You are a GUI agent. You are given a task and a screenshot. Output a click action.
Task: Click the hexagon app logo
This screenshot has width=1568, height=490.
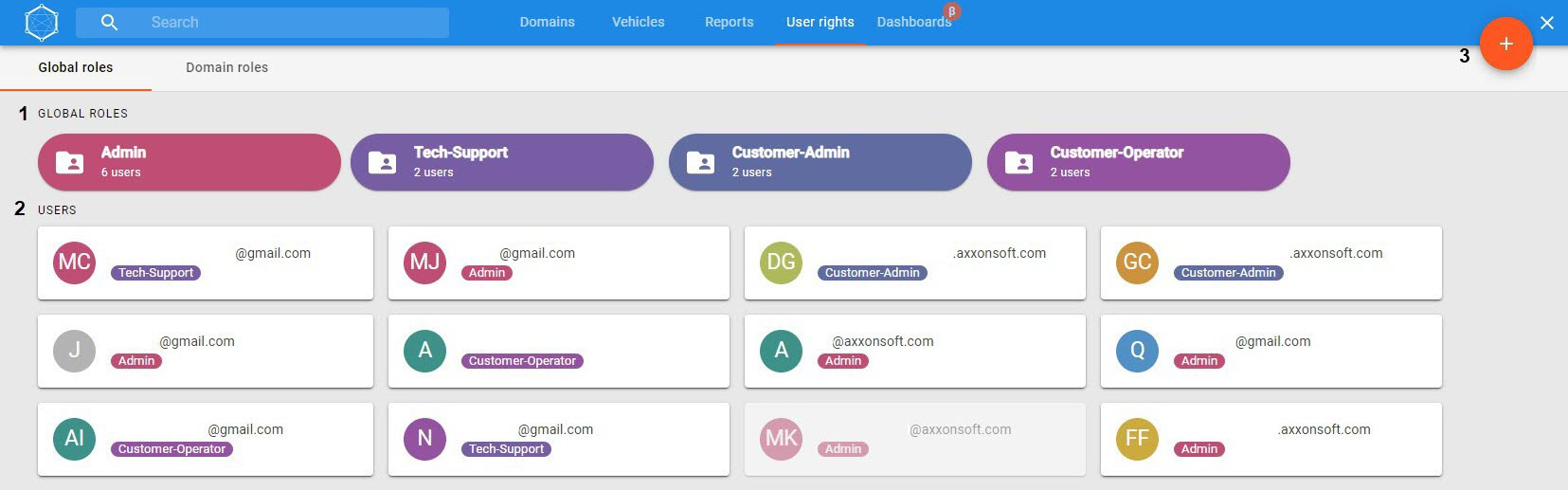tap(42, 23)
